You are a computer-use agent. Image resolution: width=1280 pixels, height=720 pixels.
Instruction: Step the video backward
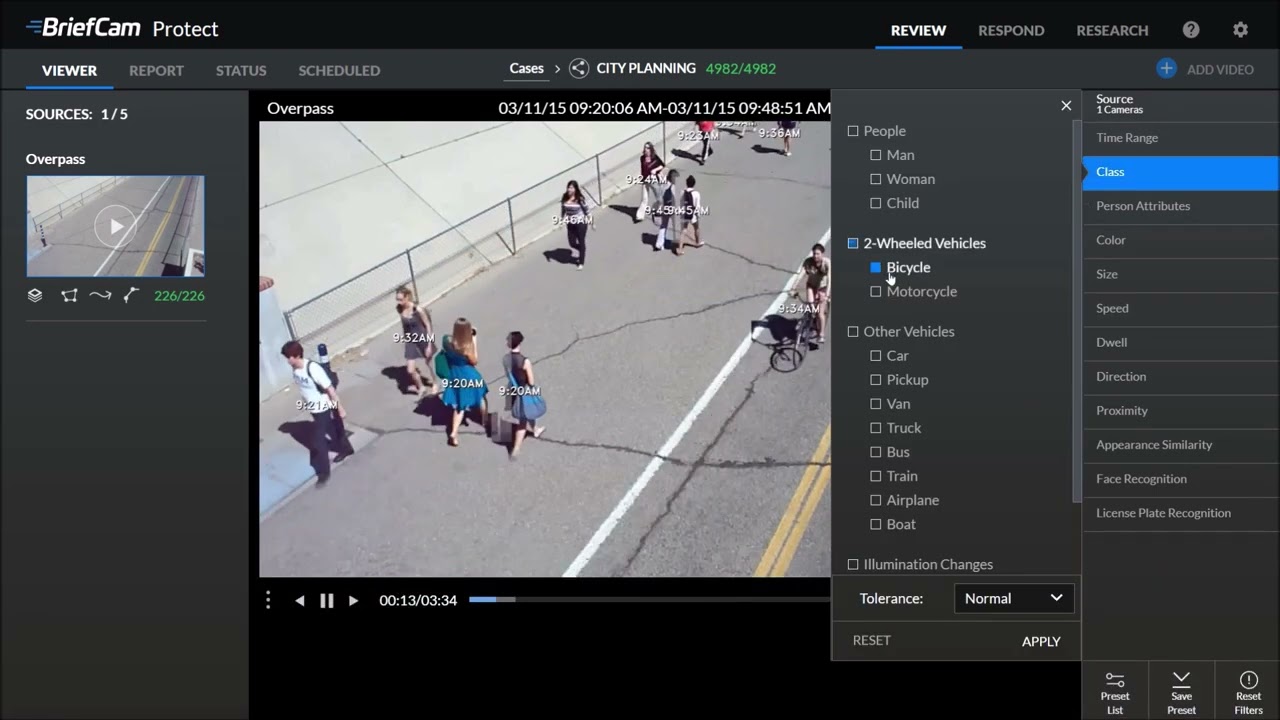point(299,600)
